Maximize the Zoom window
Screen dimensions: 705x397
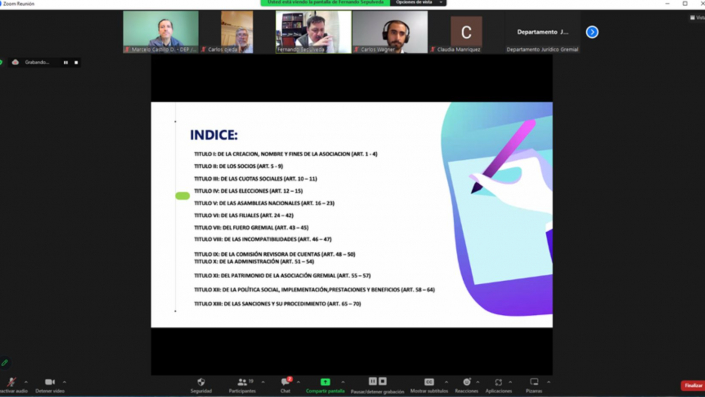tap(685, 3)
